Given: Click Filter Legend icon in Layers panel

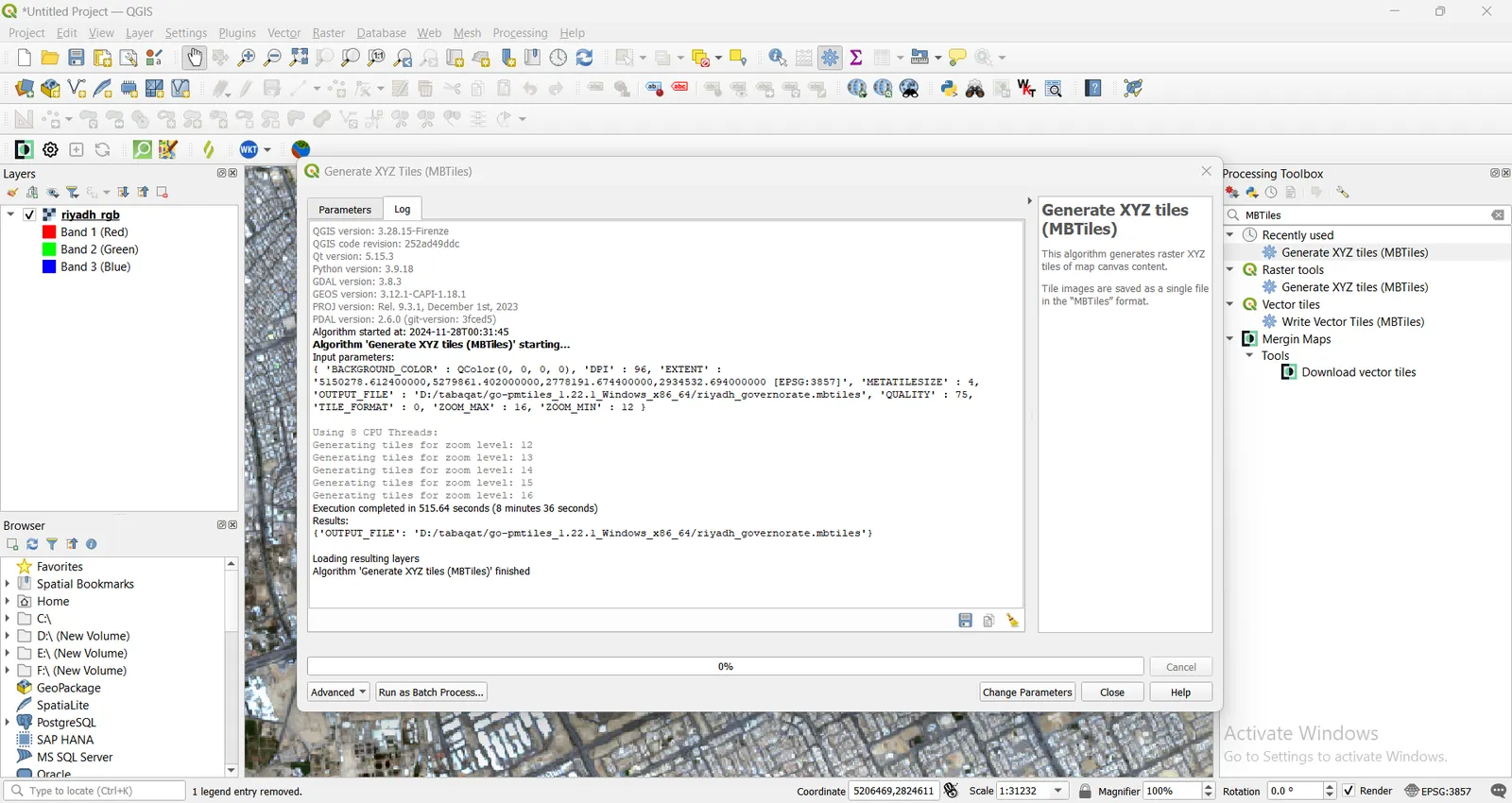Looking at the screenshot, I should 73,193.
